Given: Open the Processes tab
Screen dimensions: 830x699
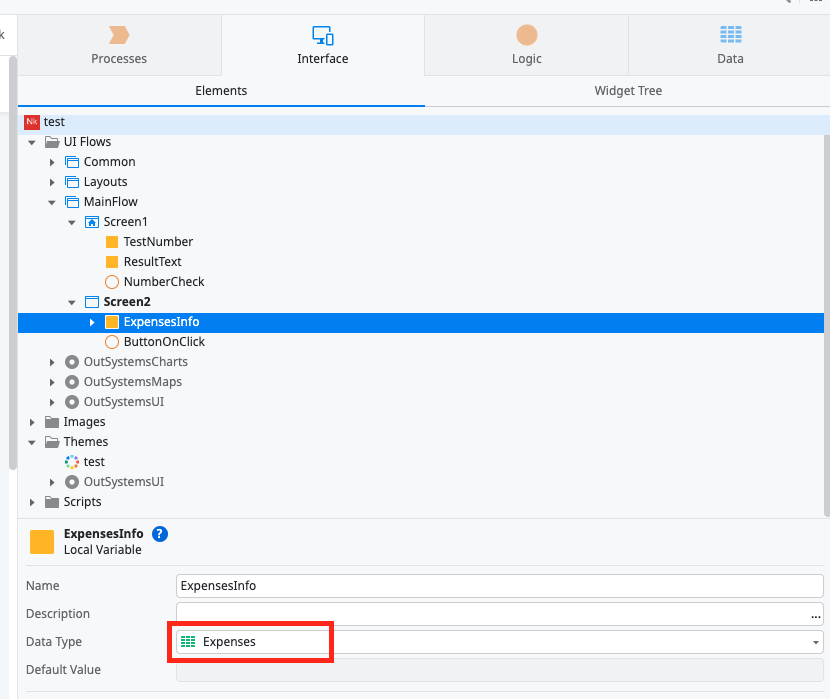Looking at the screenshot, I should coord(119,46).
